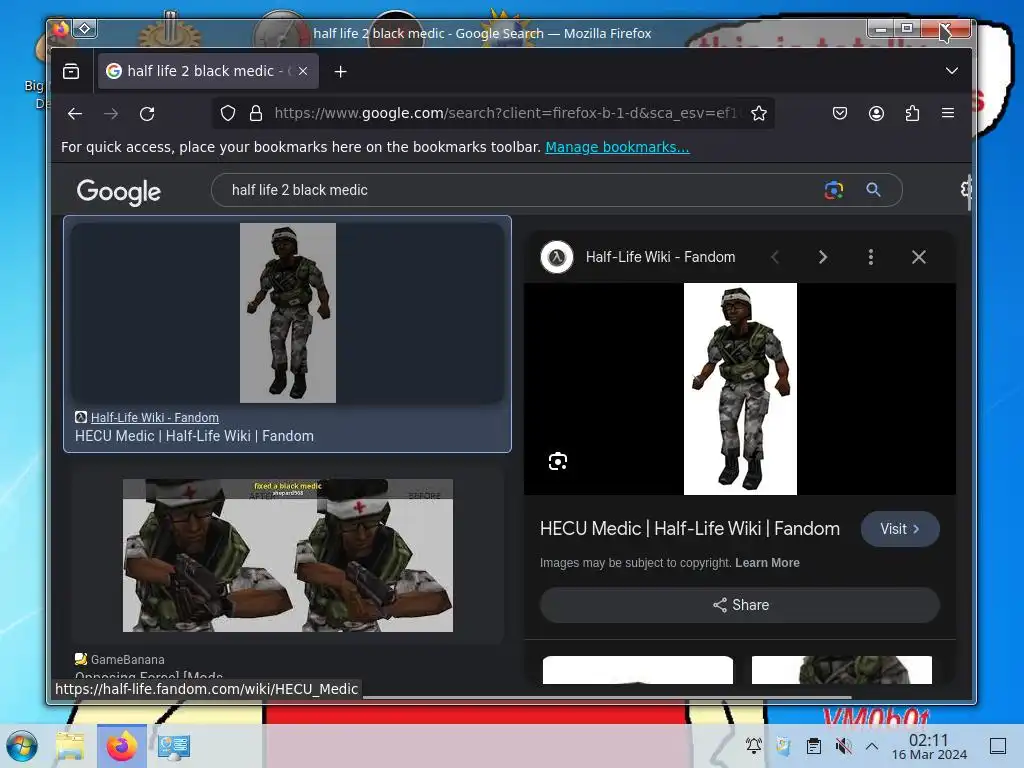Image resolution: width=1024 pixels, height=768 pixels.
Task: Close the 'half life 2 black medic' tab
Action: pos(302,71)
